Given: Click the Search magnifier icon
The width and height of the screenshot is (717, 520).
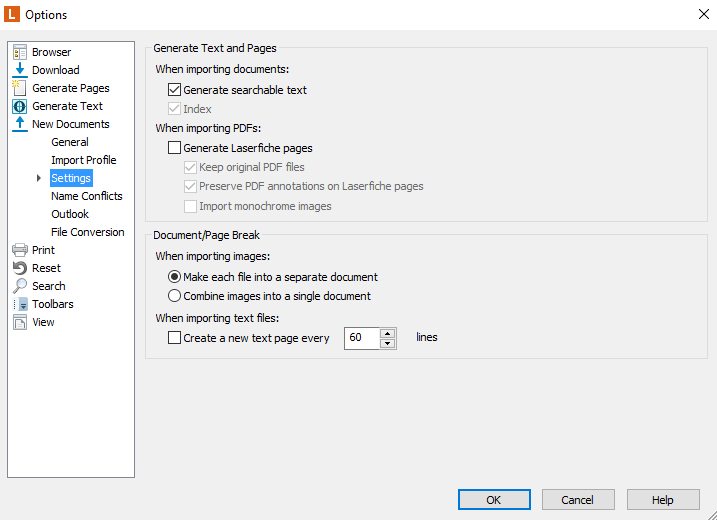Looking at the screenshot, I should pos(20,286).
